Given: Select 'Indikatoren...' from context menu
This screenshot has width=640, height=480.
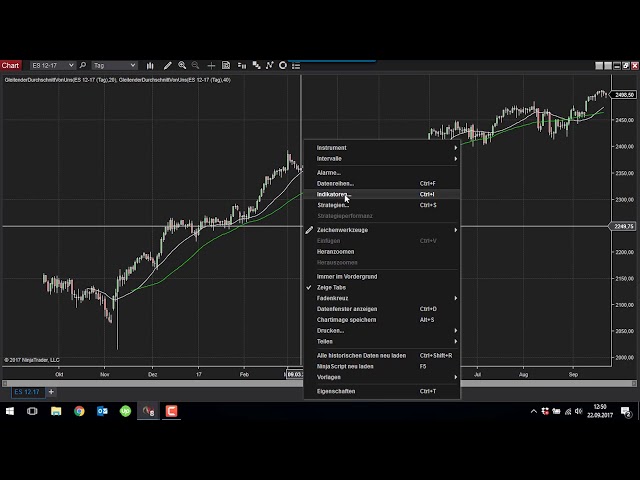Looking at the screenshot, I should coord(335,194).
